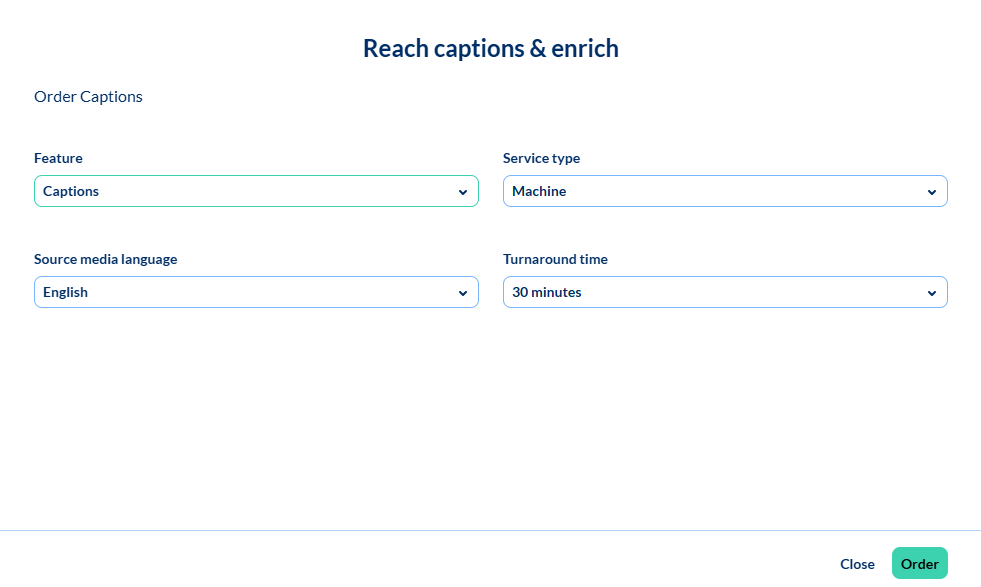Click the selected "Machine" value text
The height and width of the screenshot is (587, 981).
(539, 191)
